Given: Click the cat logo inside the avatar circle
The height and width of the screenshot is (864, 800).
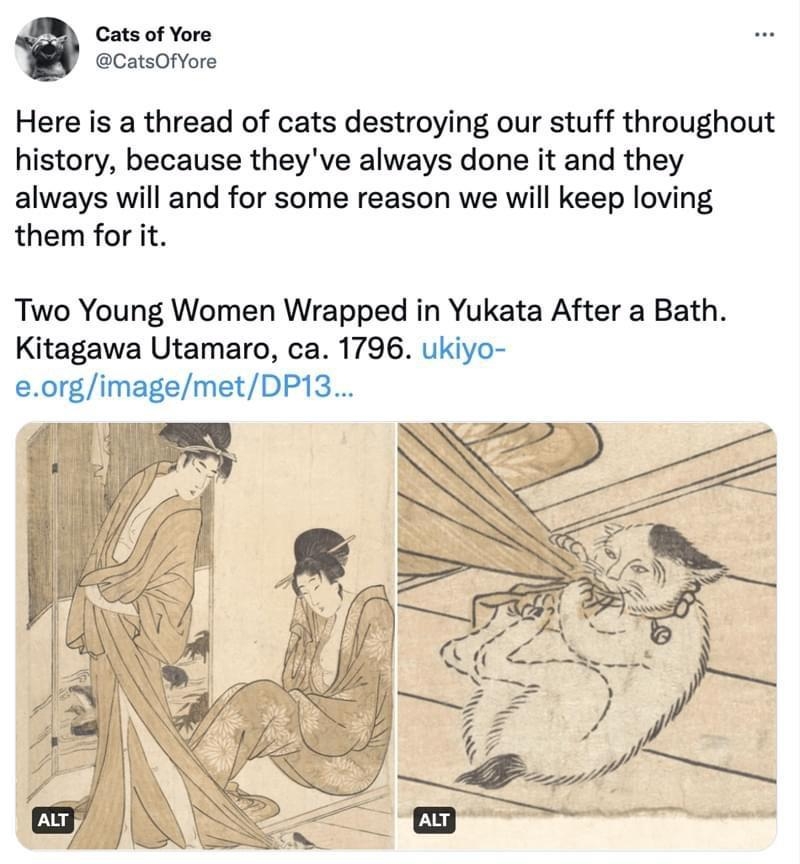Looking at the screenshot, I should click(x=45, y=45).
